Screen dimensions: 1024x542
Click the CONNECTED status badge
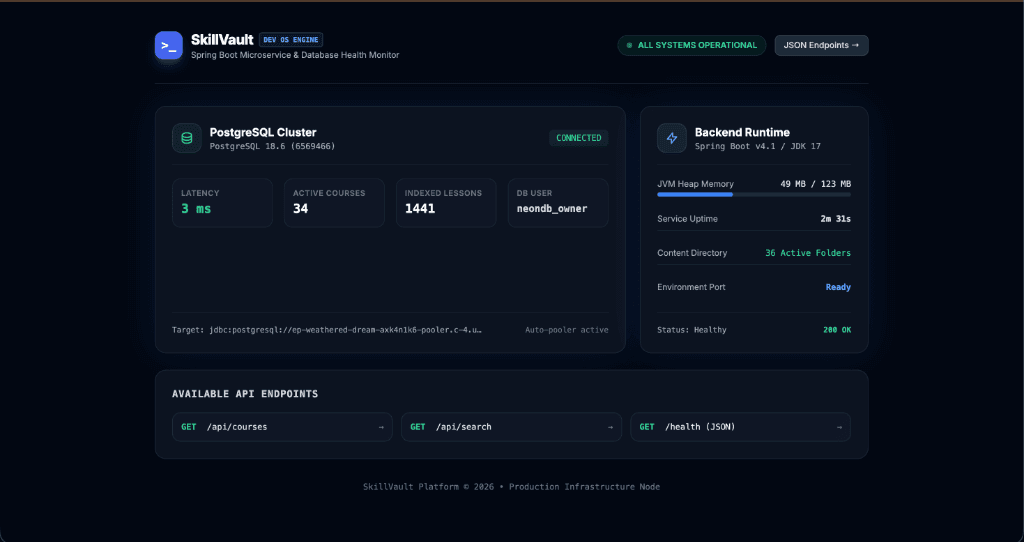[x=579, y=138]
